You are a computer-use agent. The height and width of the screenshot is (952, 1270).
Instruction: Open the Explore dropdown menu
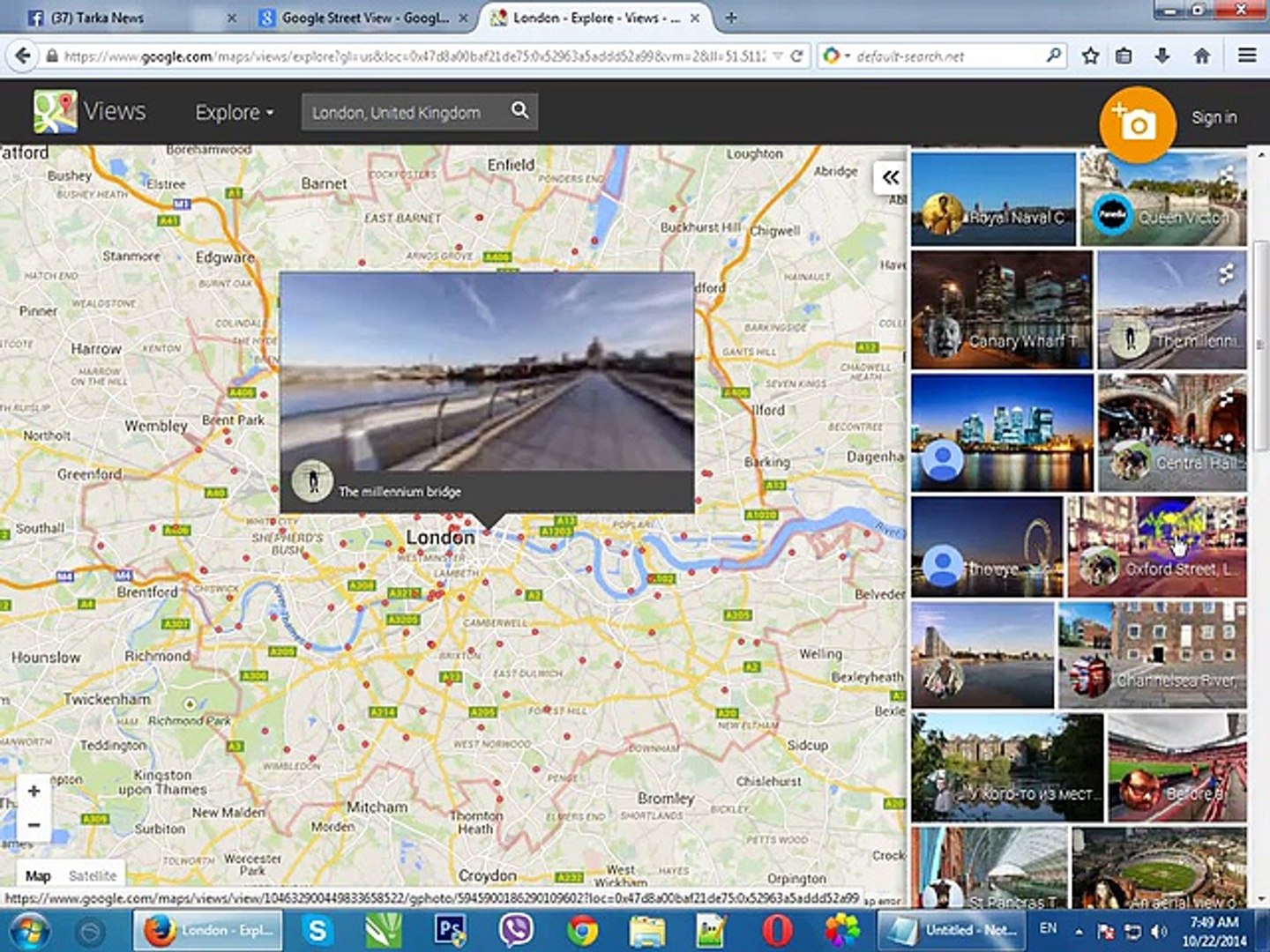[235, 113]
